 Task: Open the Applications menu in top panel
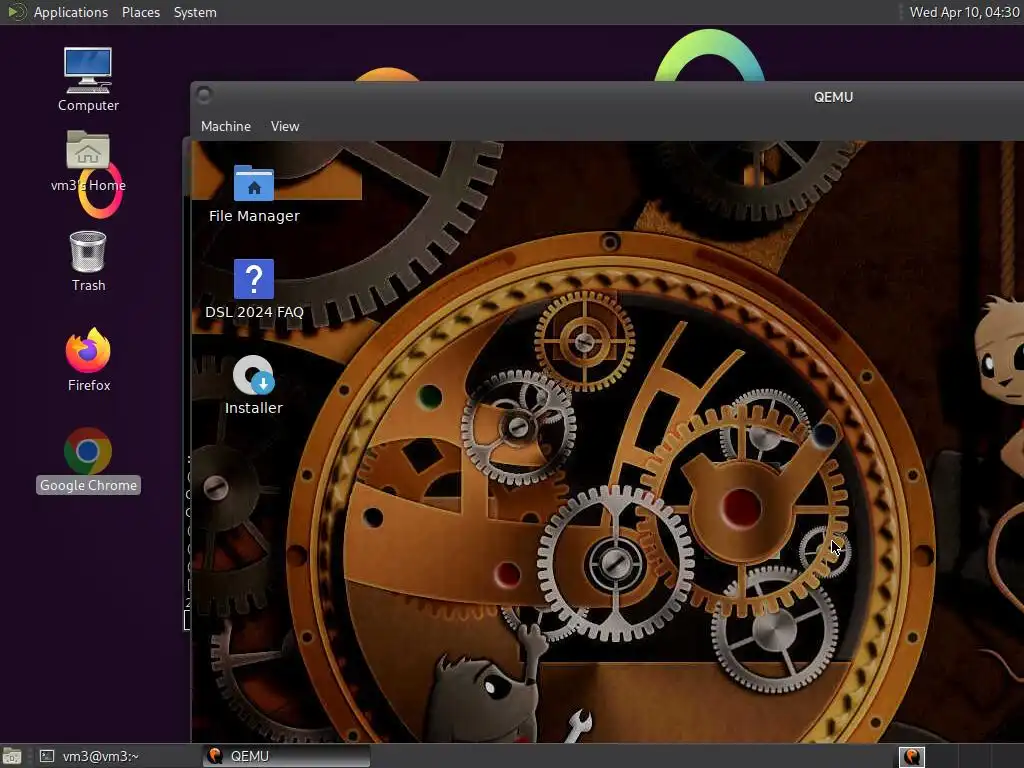pos(71,12)
